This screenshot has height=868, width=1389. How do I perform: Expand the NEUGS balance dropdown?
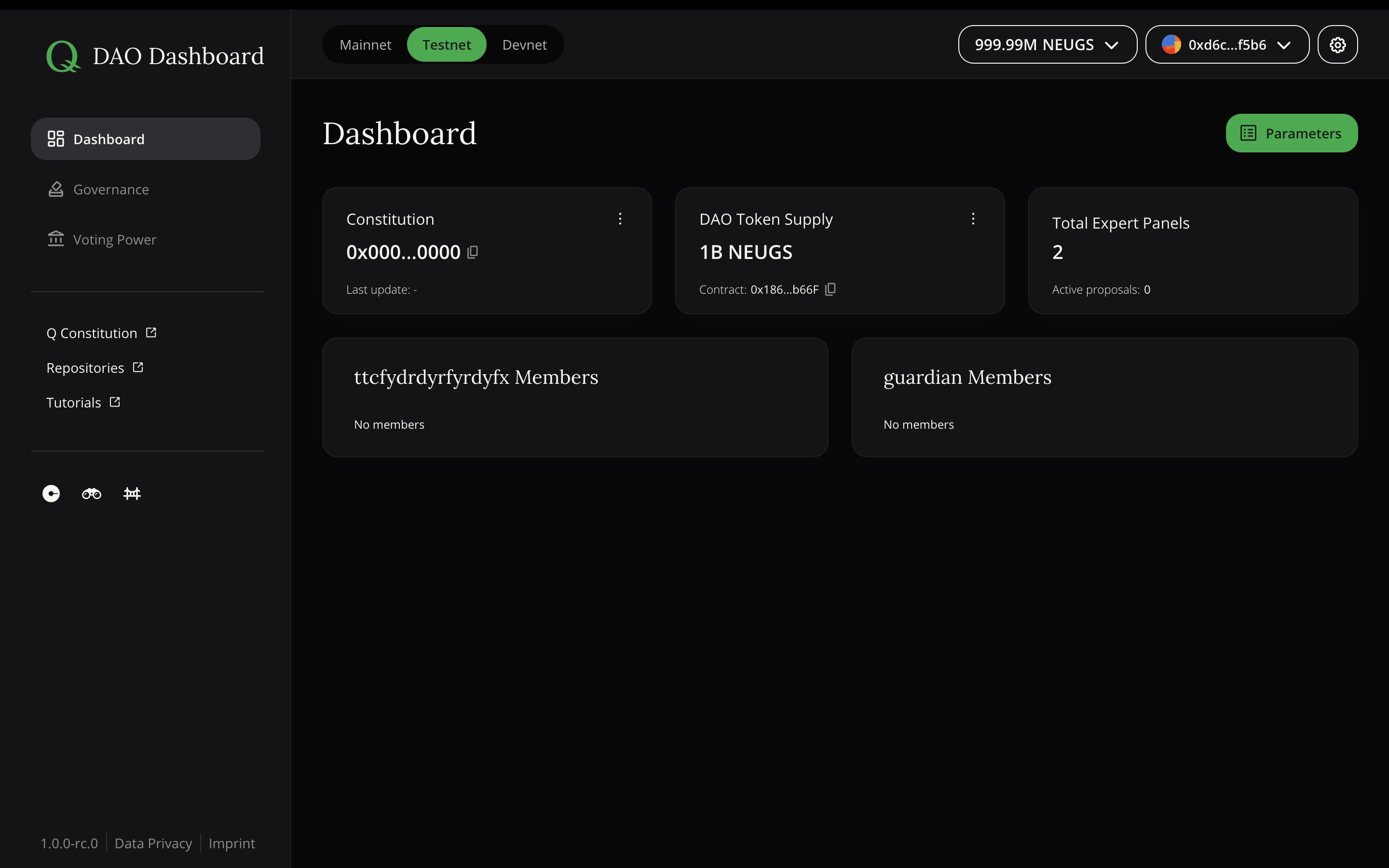1112,44
